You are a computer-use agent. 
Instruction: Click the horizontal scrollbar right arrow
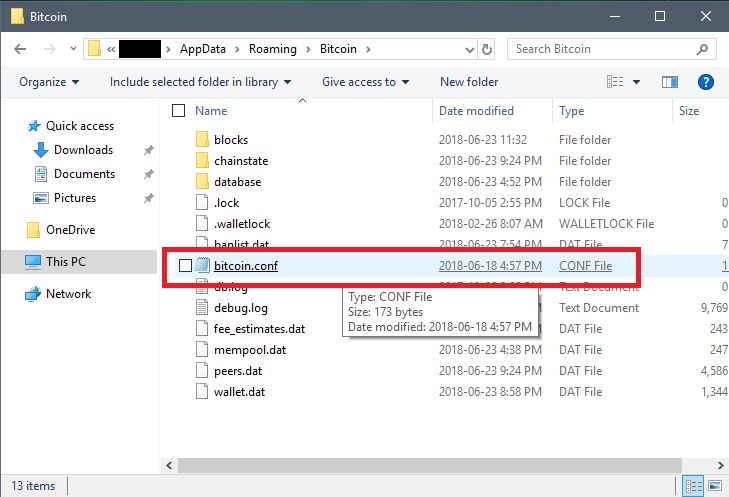point(720,465)
